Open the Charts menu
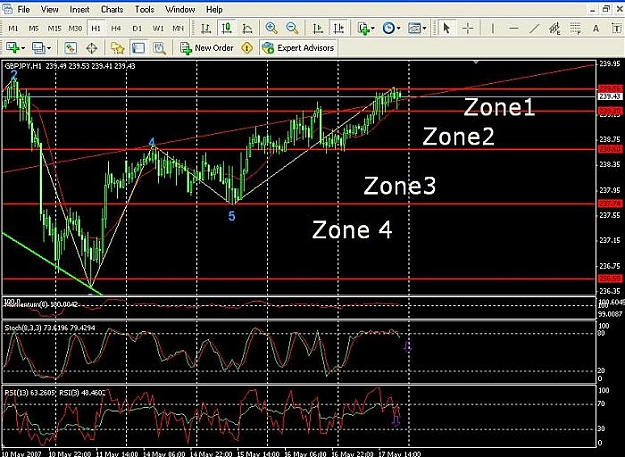Screen dimensions: 625x457 pyautogui.click(x=112, y=9)
